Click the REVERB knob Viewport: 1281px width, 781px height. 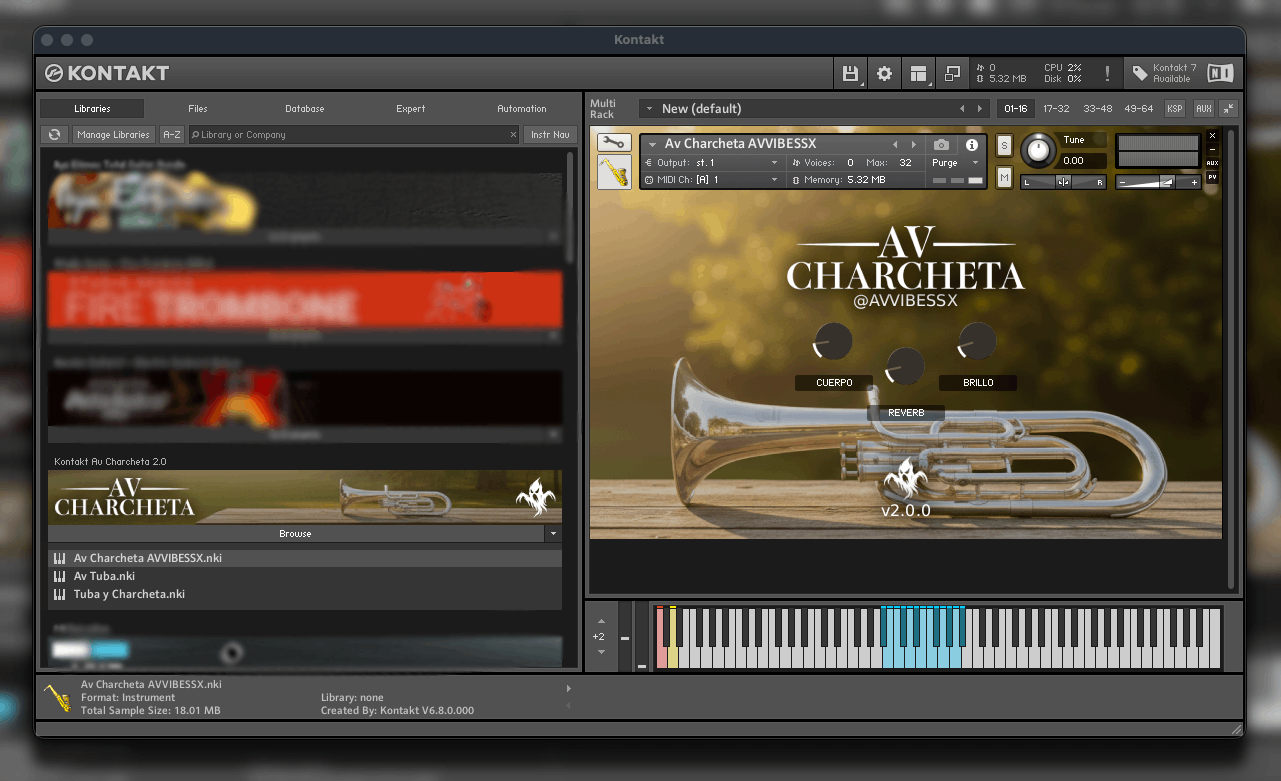tap(905, 366)
